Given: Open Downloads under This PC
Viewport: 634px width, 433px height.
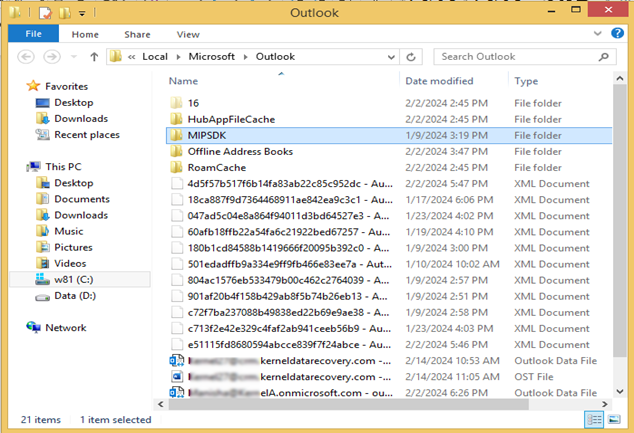Looking at the screenshot, I should click(x=81, y=215).
